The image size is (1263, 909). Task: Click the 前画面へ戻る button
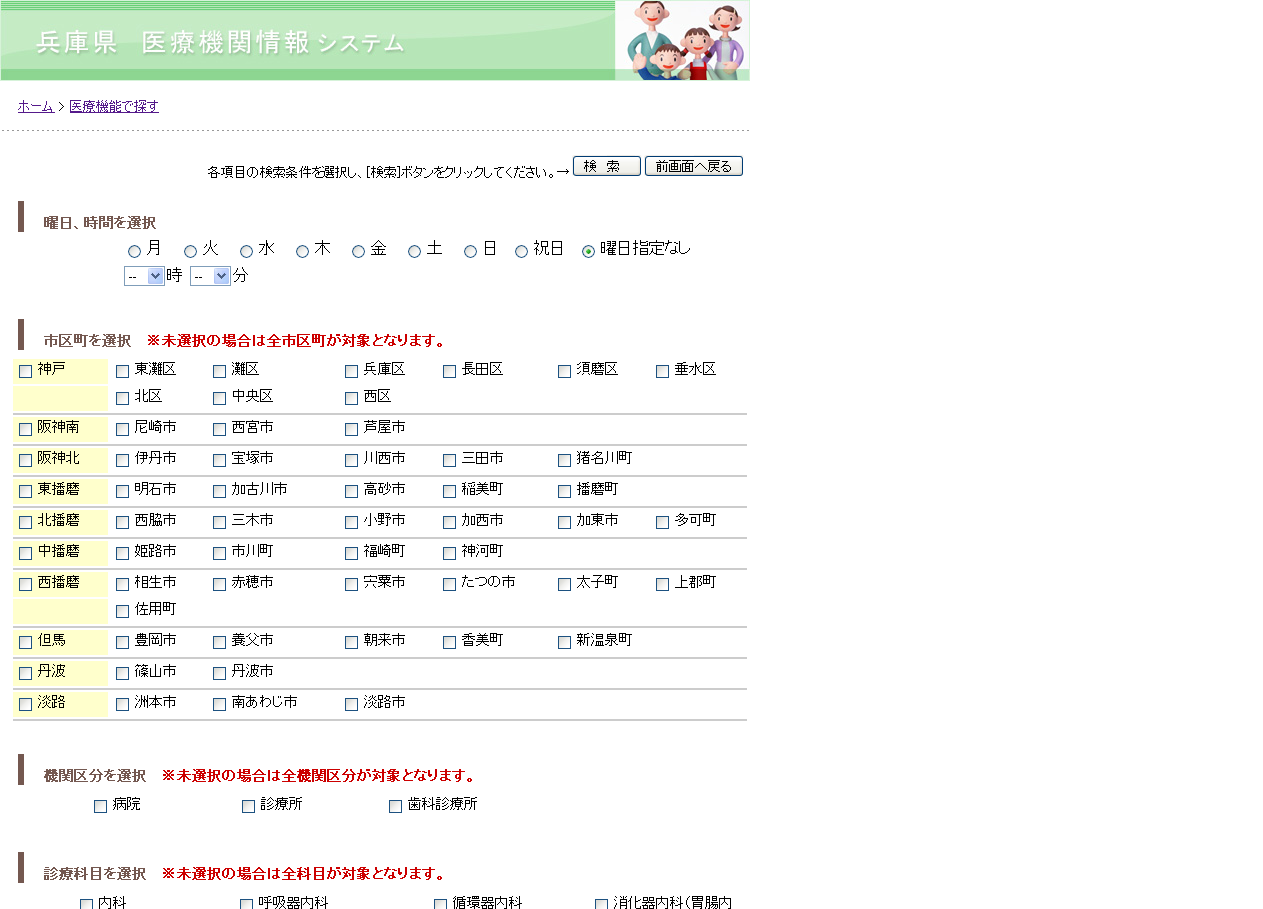694,166
